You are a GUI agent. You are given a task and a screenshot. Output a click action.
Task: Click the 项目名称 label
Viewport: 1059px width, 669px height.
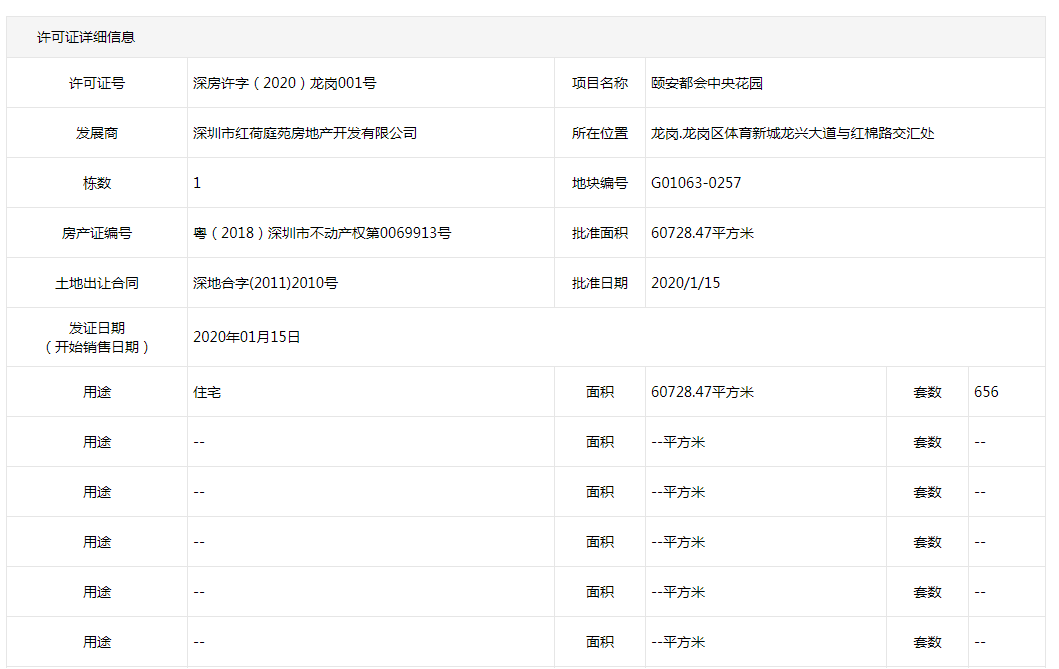tap(600, 83)
